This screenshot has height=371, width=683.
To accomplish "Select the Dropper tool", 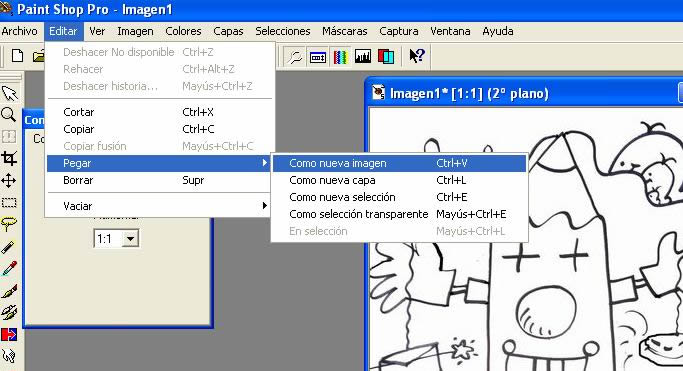I will pos(9,269).
